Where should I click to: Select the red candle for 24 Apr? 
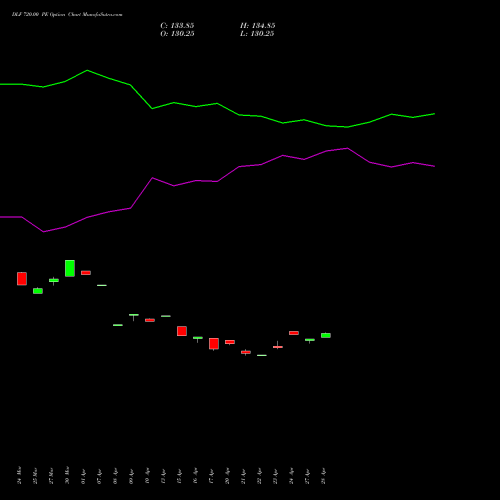coord(294,333)
